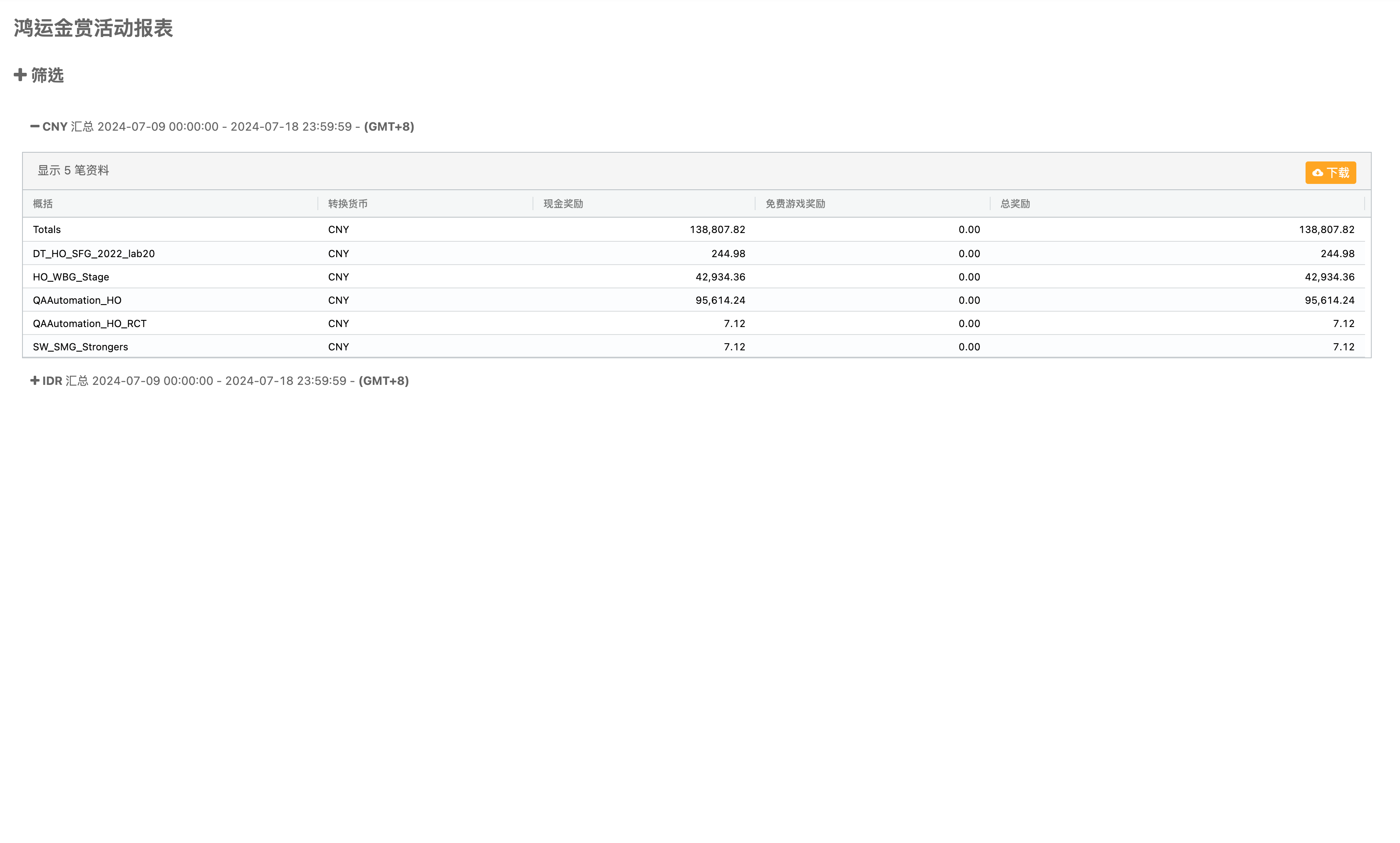Click total reward value 138,807.82
This screenshot has width=1400, height=843.
tap(1326, 230)
